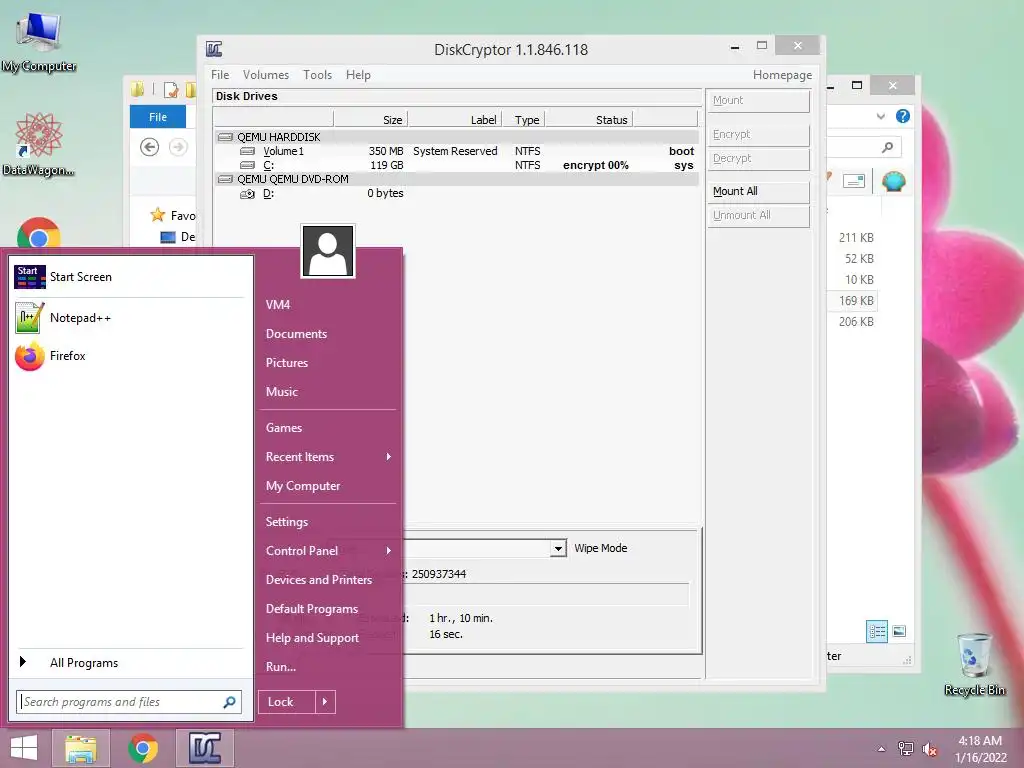Click the Lock button

click(287, 702)
